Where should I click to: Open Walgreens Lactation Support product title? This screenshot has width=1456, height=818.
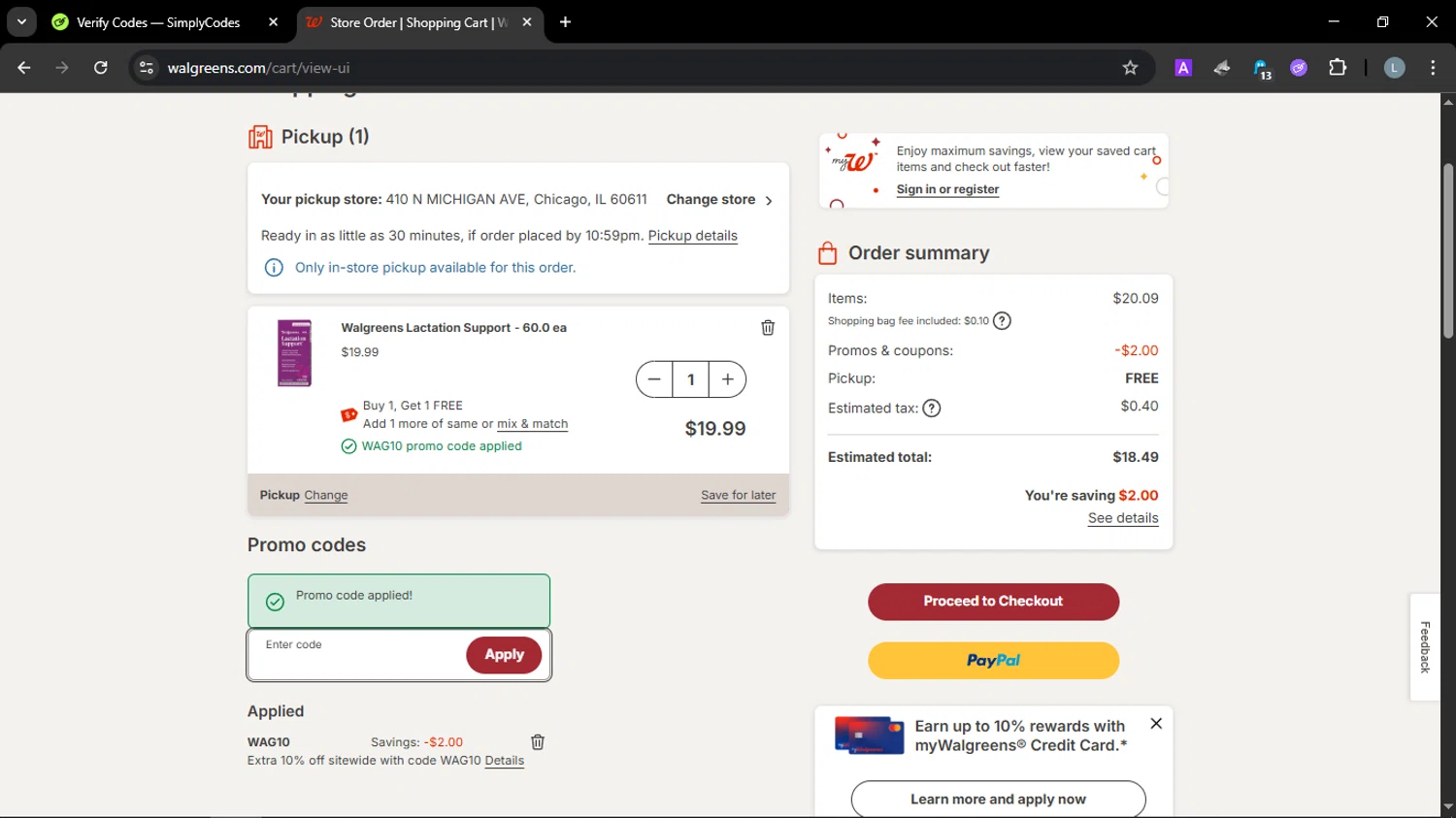[453, 328]
